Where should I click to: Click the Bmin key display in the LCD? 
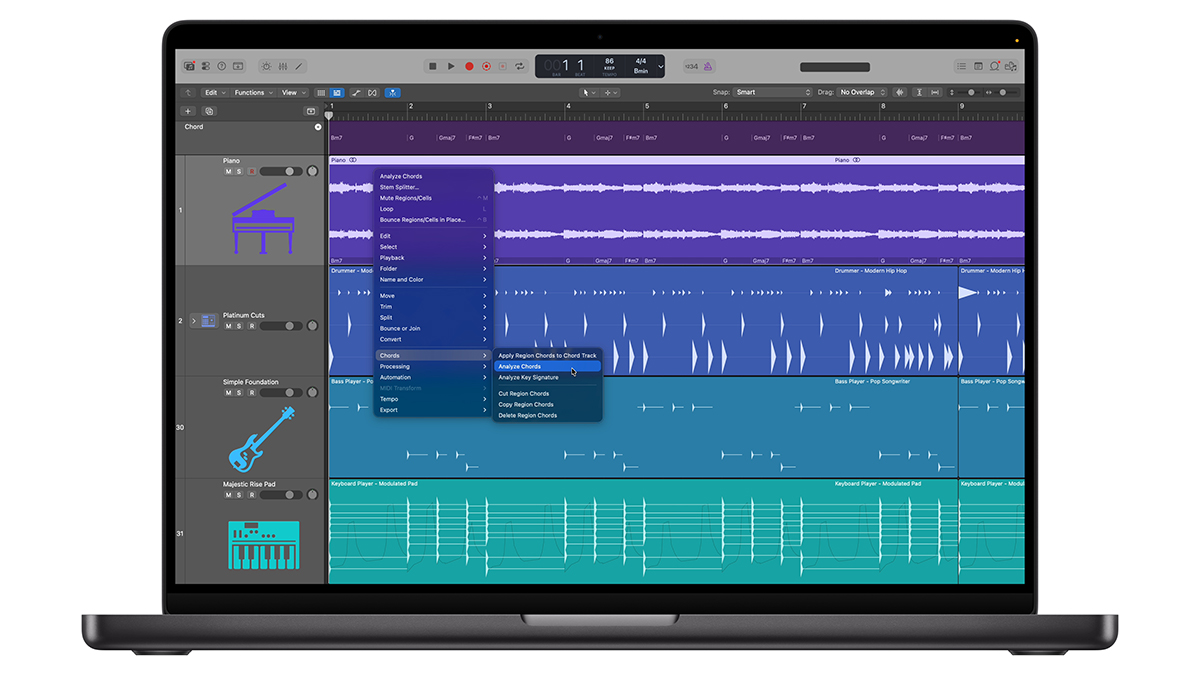[x=640, y=71]
